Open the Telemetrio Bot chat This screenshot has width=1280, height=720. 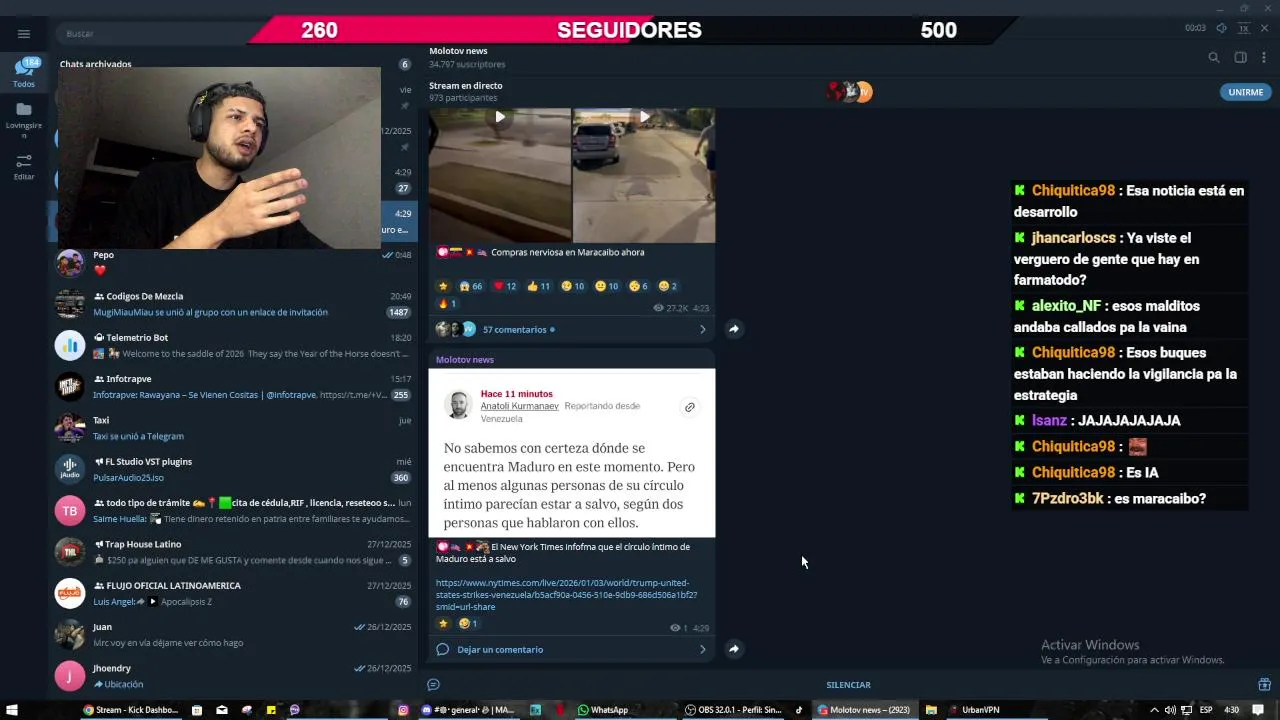pyautogui.click(x=233, y=345)
